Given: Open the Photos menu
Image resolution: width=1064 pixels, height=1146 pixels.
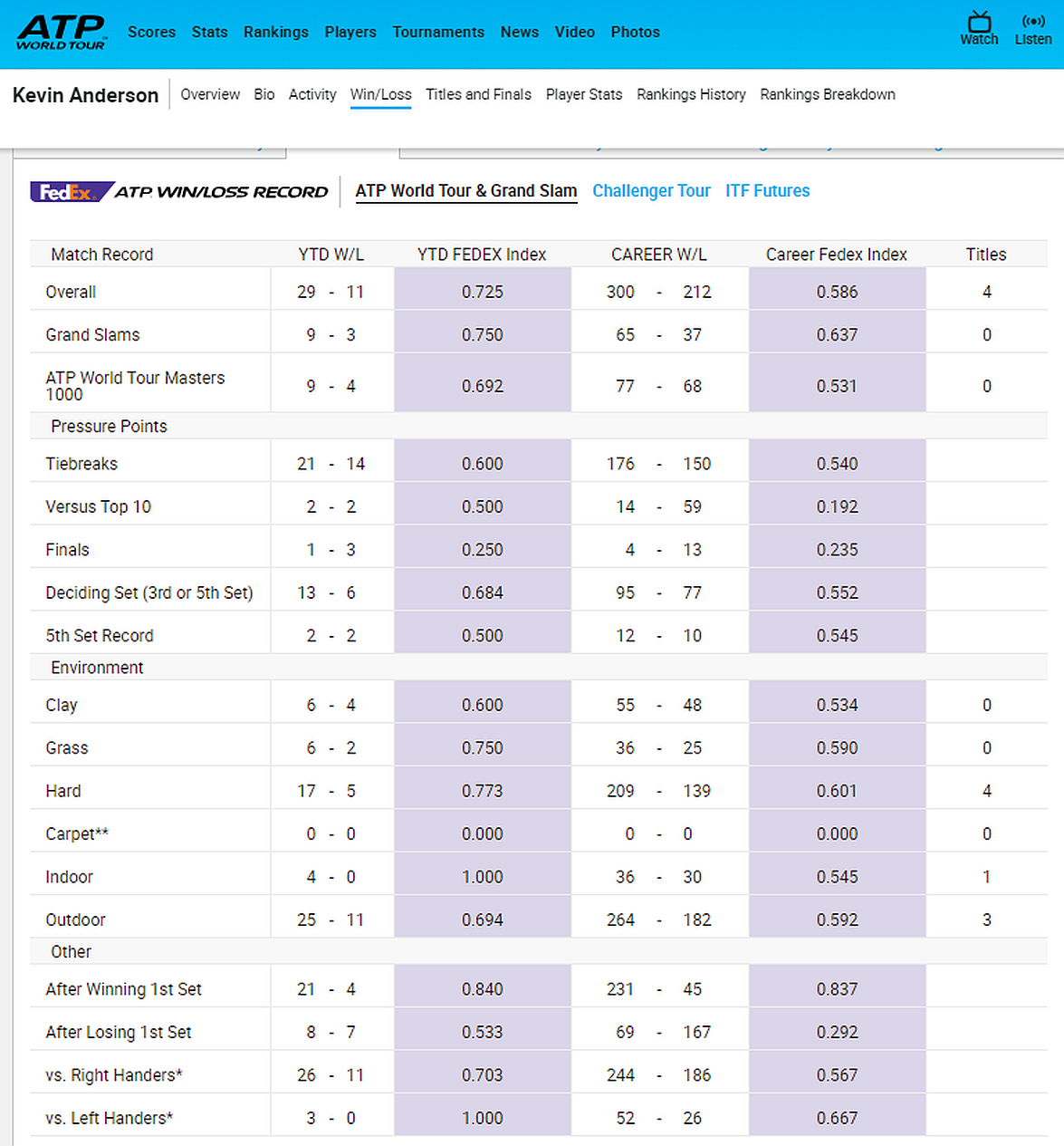Looking at the screenshot, I should (x=635, y=32).
